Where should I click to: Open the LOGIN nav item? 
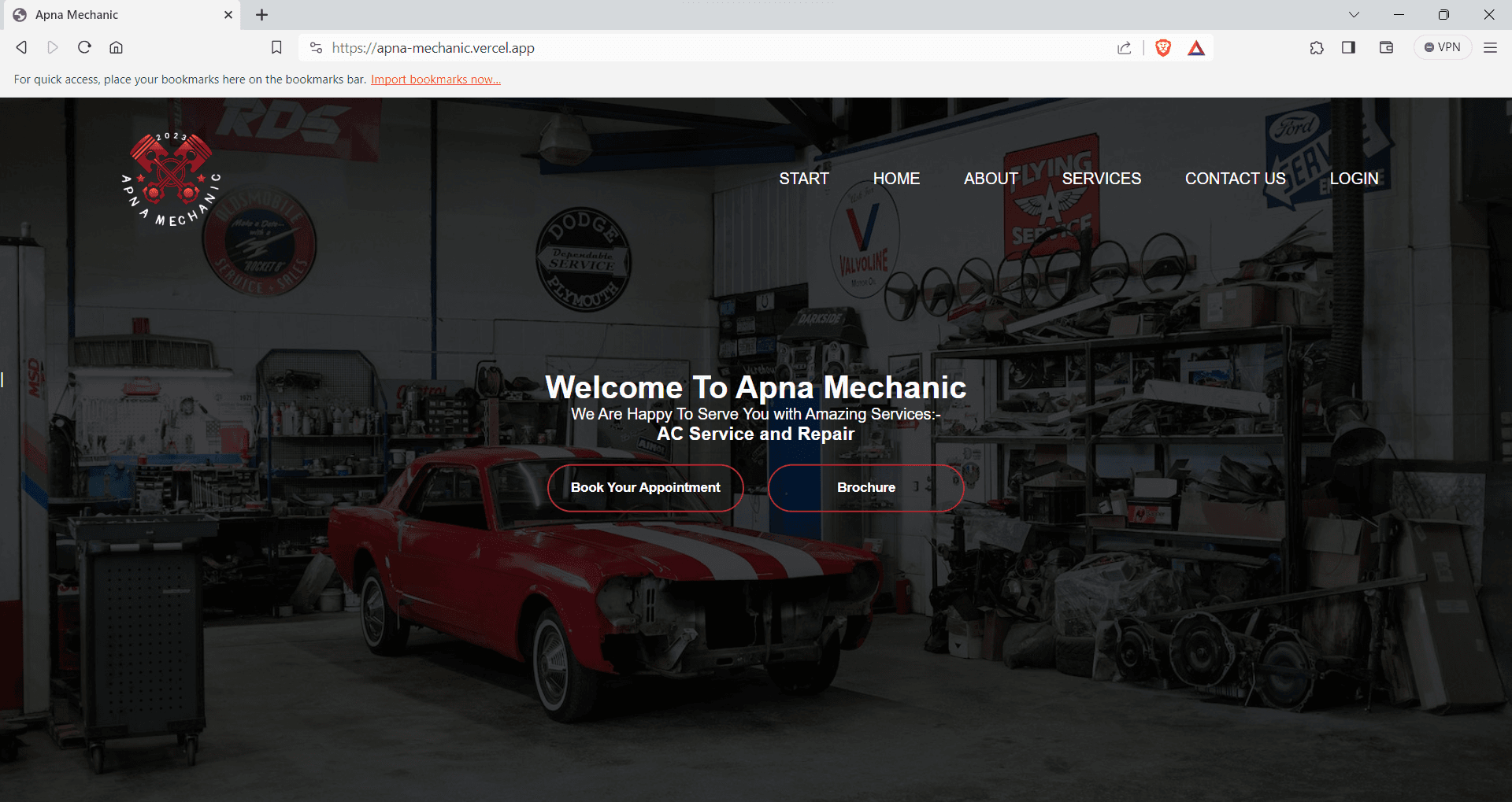pyautogui.click(x=1354, y=179)
